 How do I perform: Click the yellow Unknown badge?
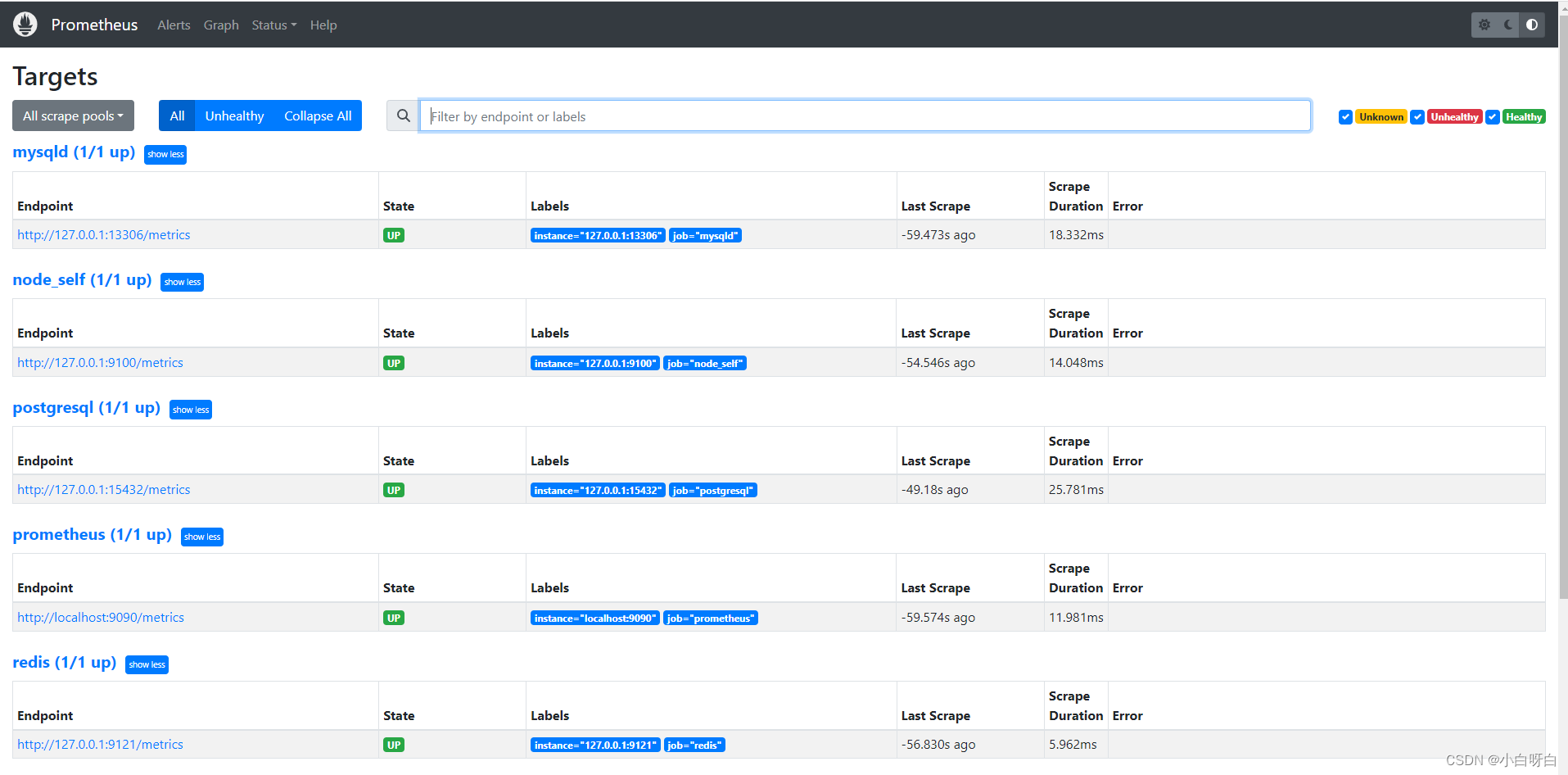pyautogui.click(x=1381, y=117)
